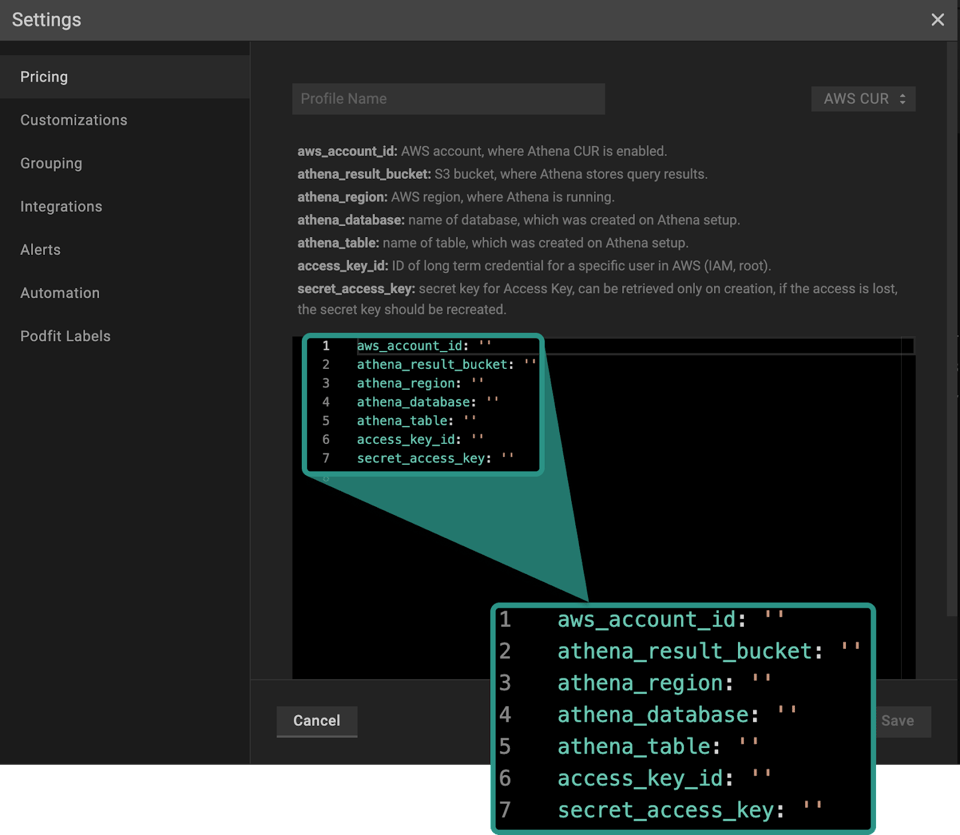Open Podfit Labels settings

point(125,336)
